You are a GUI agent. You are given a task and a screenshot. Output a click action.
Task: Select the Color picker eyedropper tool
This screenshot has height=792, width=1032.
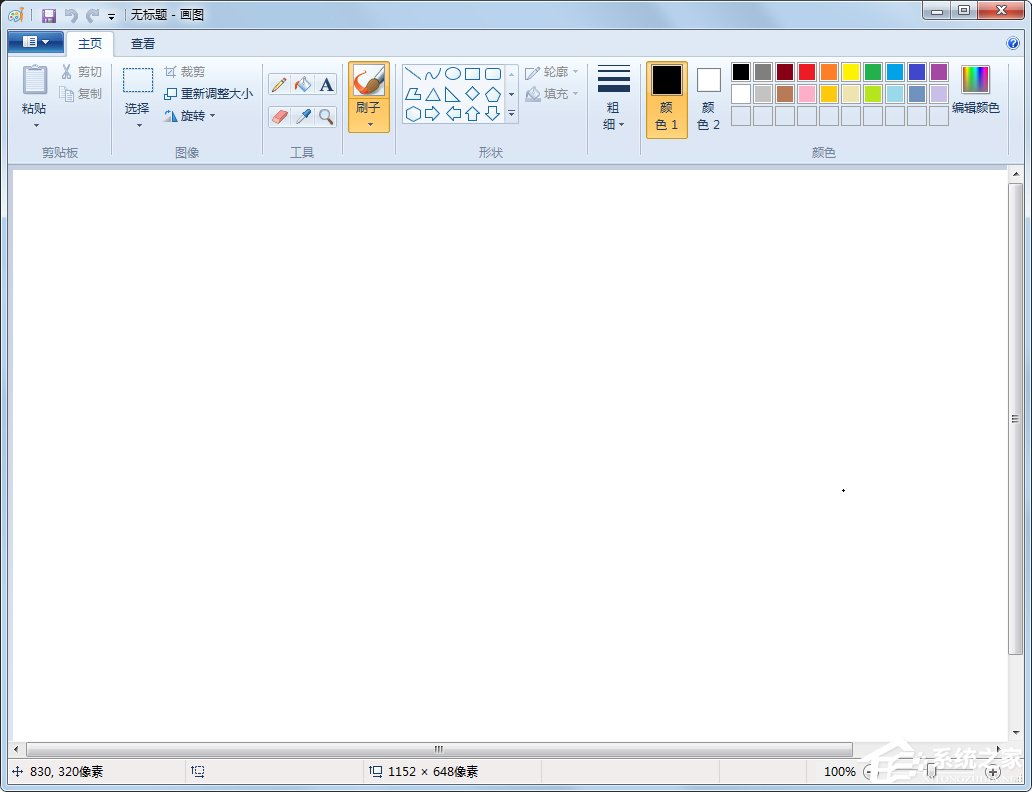[302, 117]
